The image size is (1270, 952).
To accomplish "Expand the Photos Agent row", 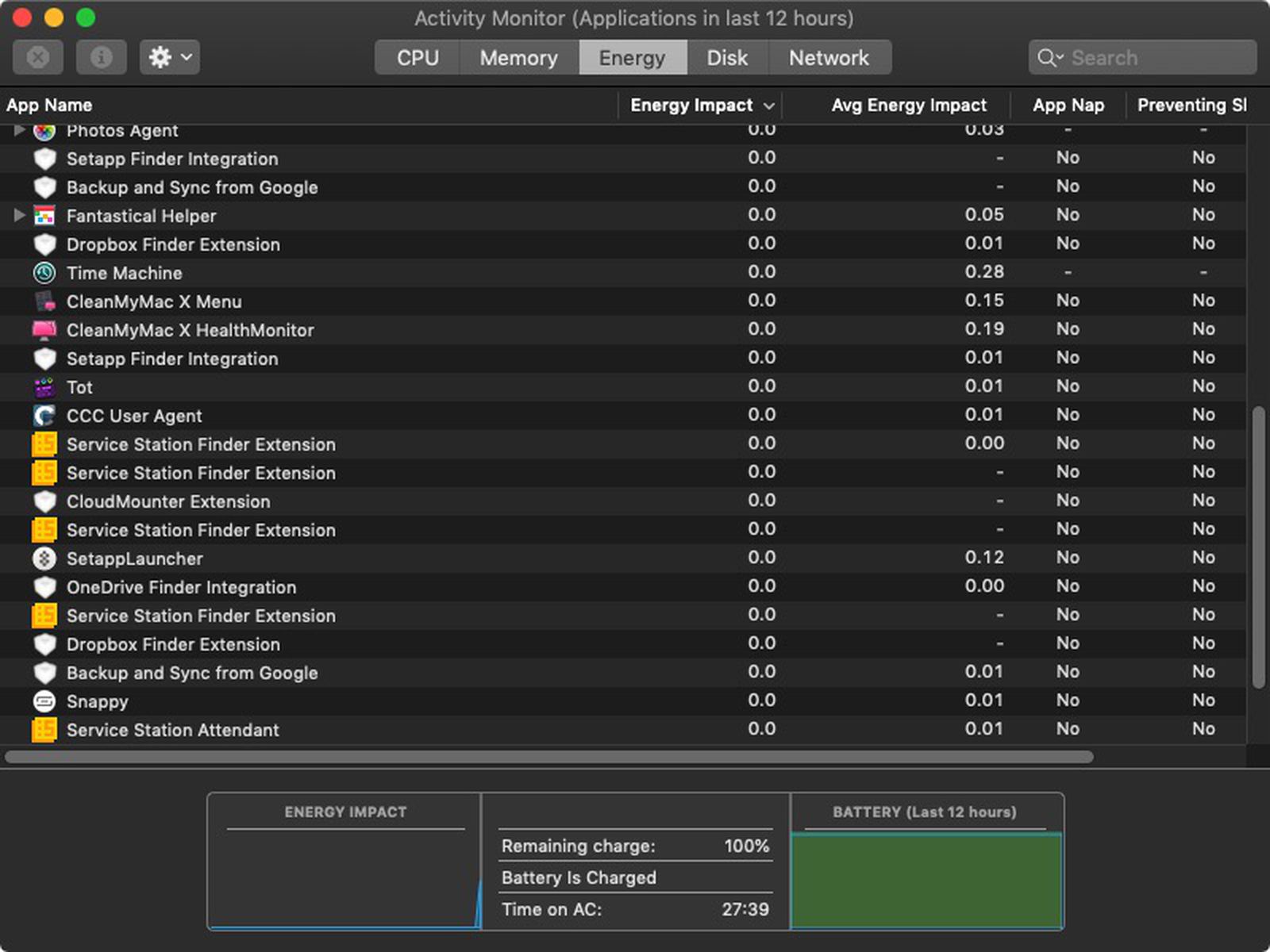I will coord(19,130).
